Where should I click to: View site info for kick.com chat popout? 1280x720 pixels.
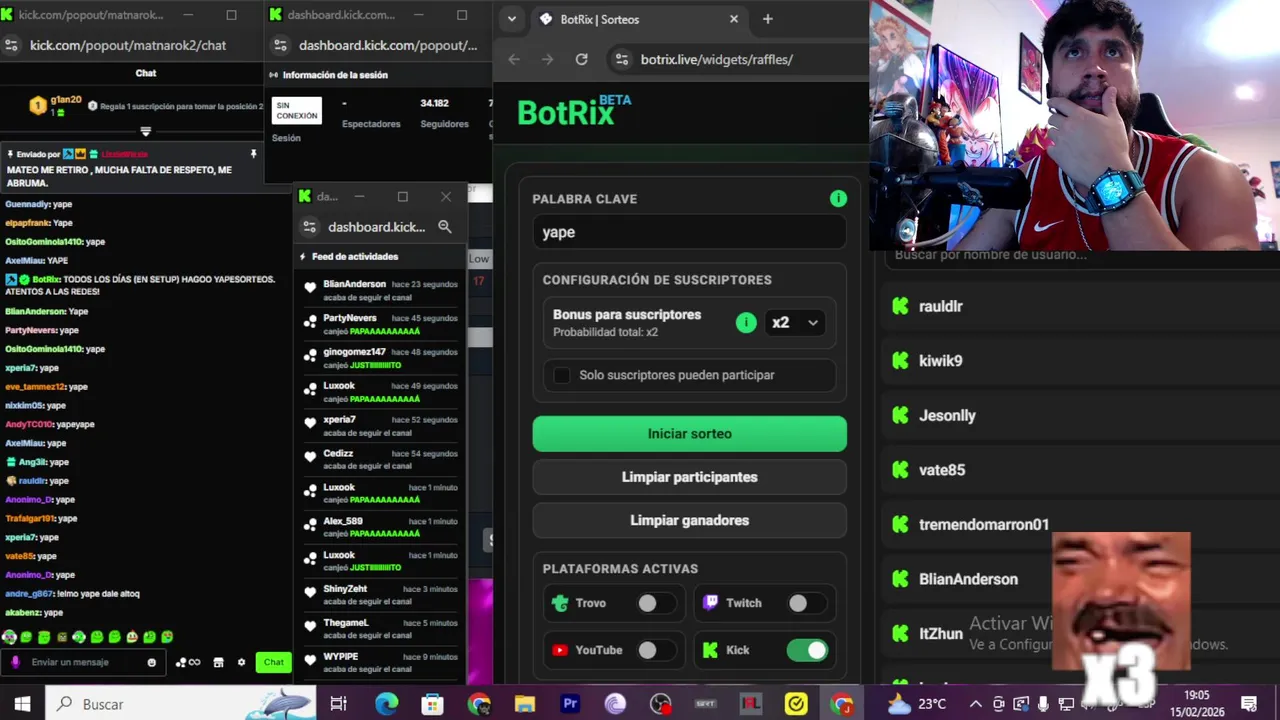pyautogui.click(x=11, y=45)
